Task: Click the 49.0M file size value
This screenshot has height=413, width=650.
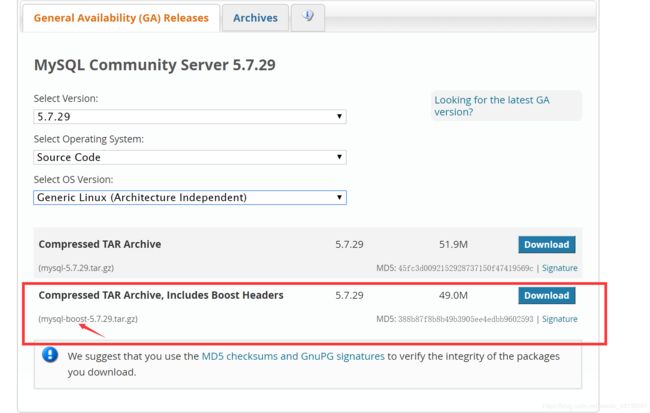Action: click(453, 295)
